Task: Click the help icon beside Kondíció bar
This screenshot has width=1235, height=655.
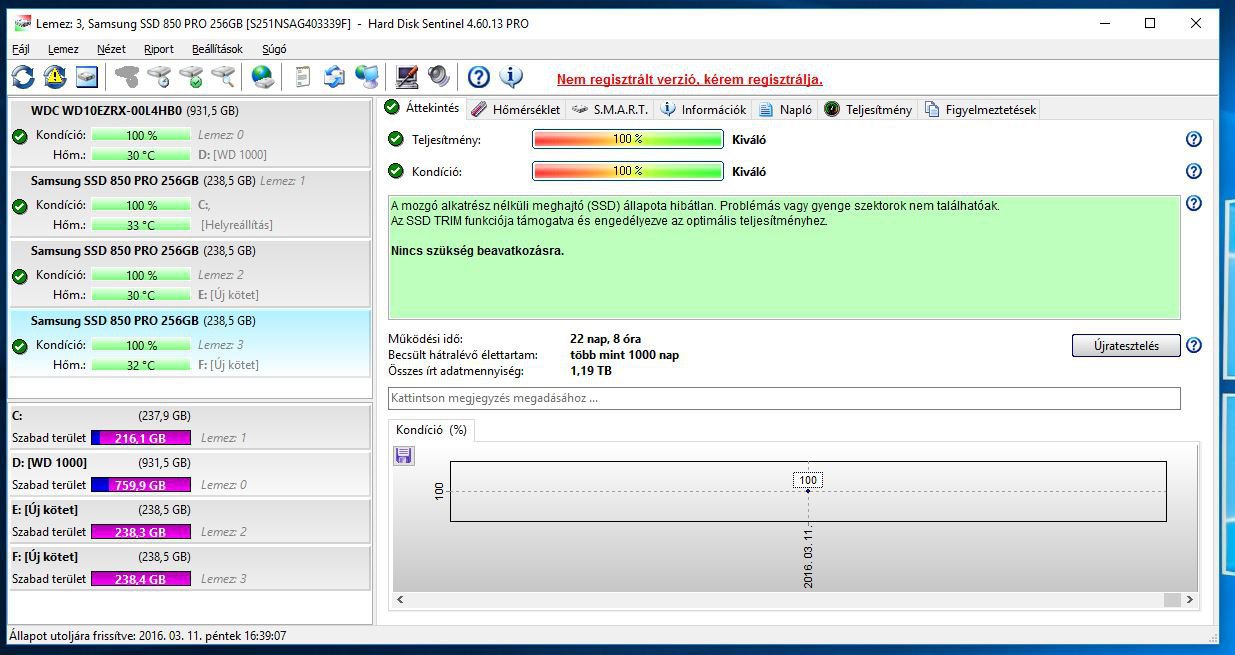Action: click(1193, 171)
